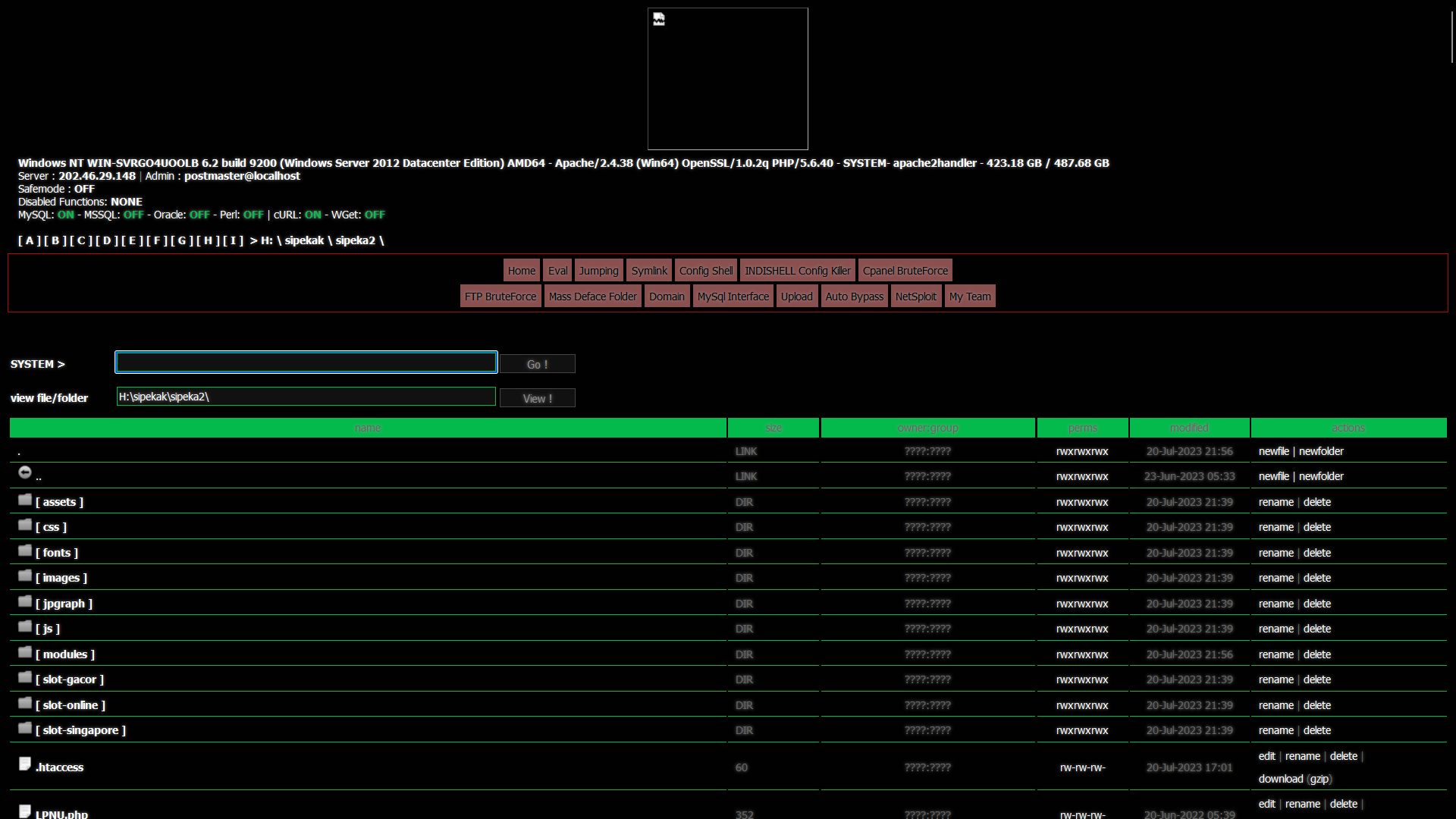Open the Upload menu item
The height and width of the screenshot is (819, 1456).
point(797,297)
